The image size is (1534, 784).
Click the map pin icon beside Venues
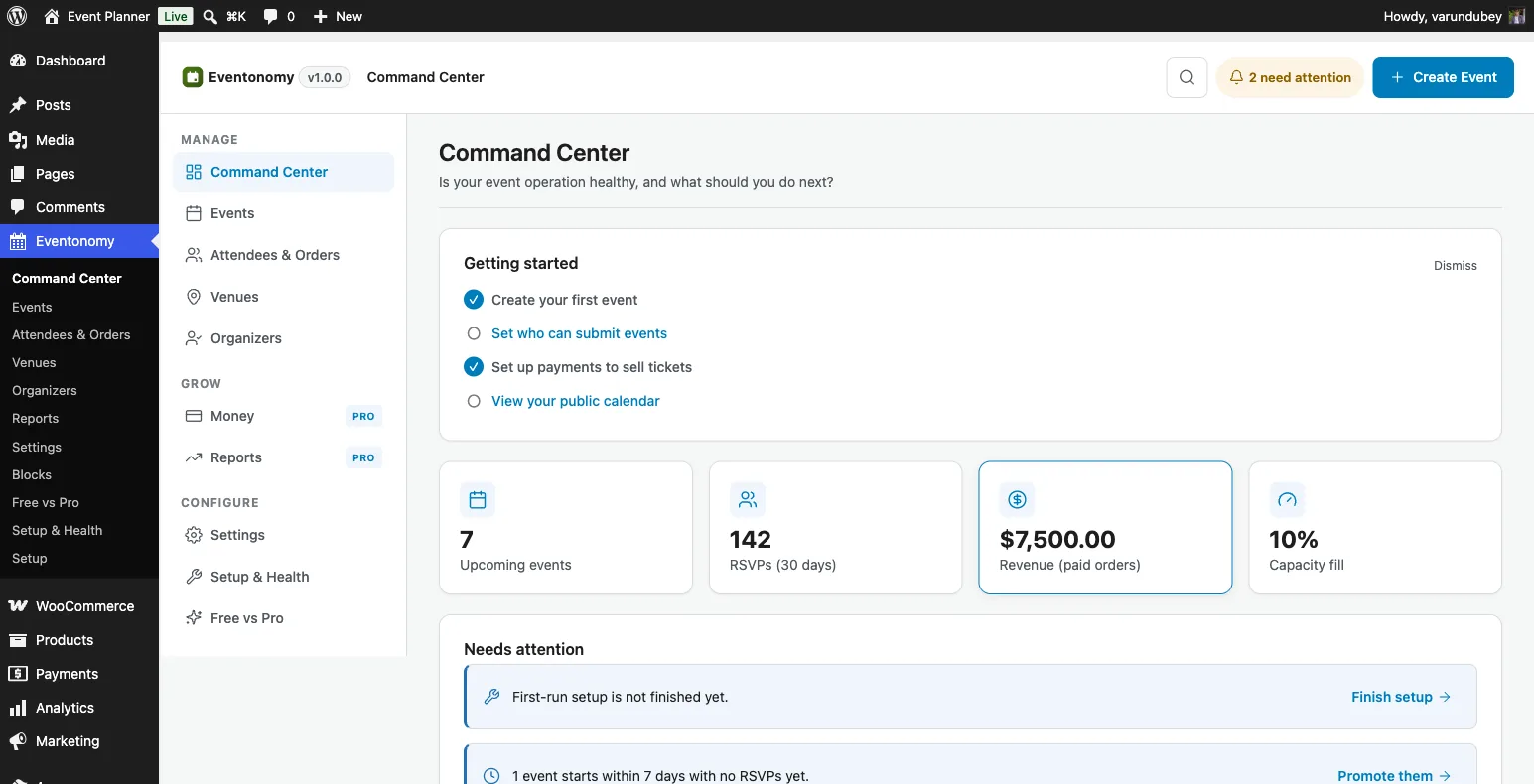tap(194, 297)
